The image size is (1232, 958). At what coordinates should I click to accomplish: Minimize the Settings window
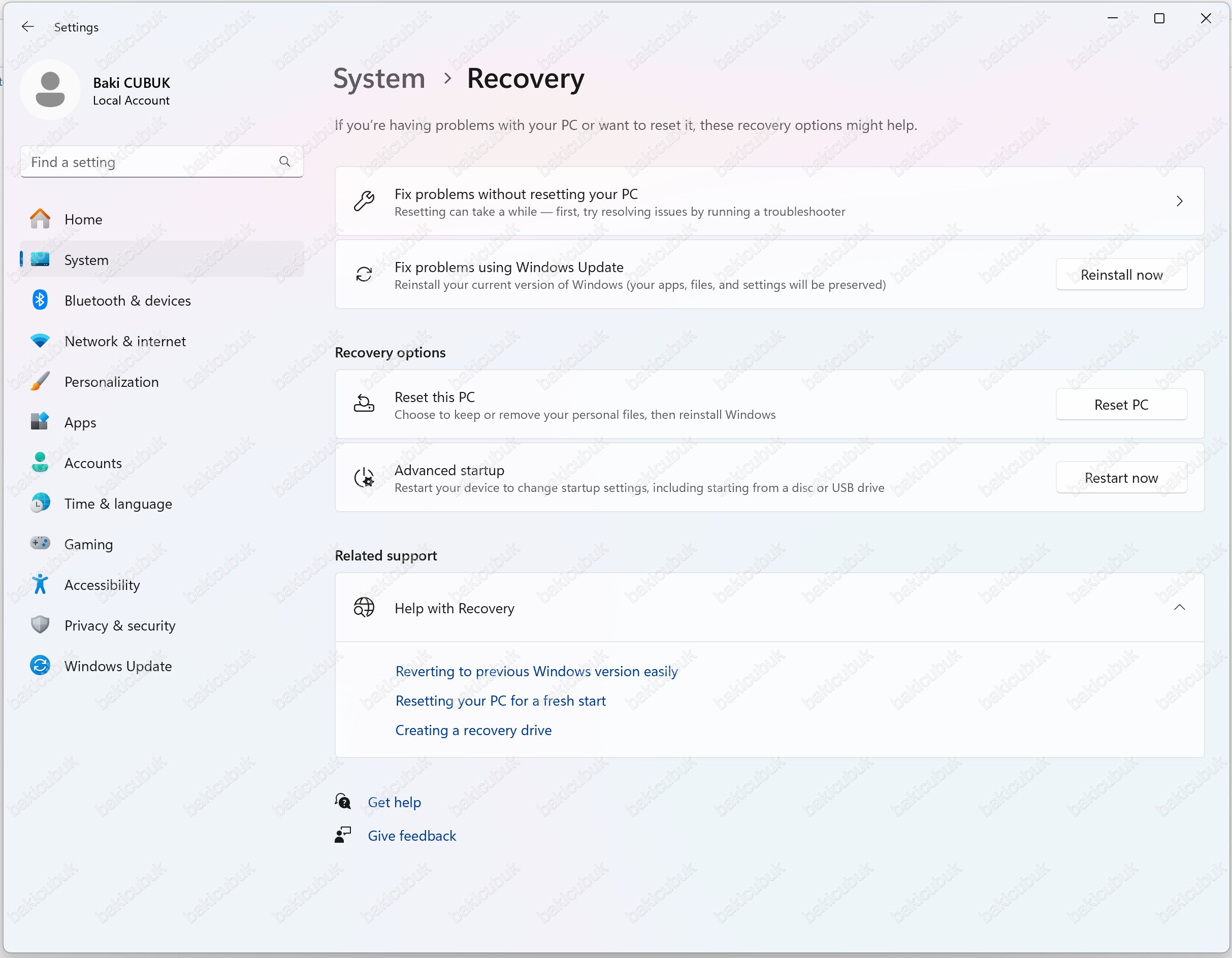pos(1113,18)
